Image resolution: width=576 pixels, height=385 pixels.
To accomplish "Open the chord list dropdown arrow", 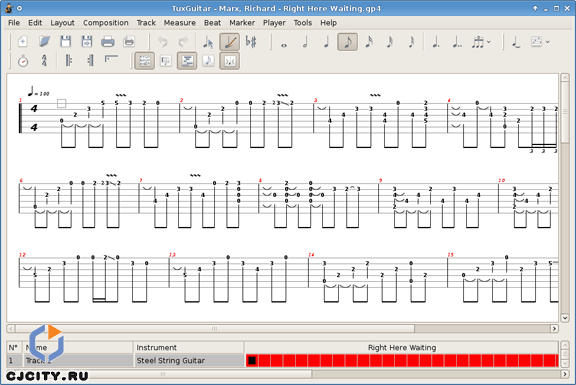I will pyautogui.click(x=548, y=42).
